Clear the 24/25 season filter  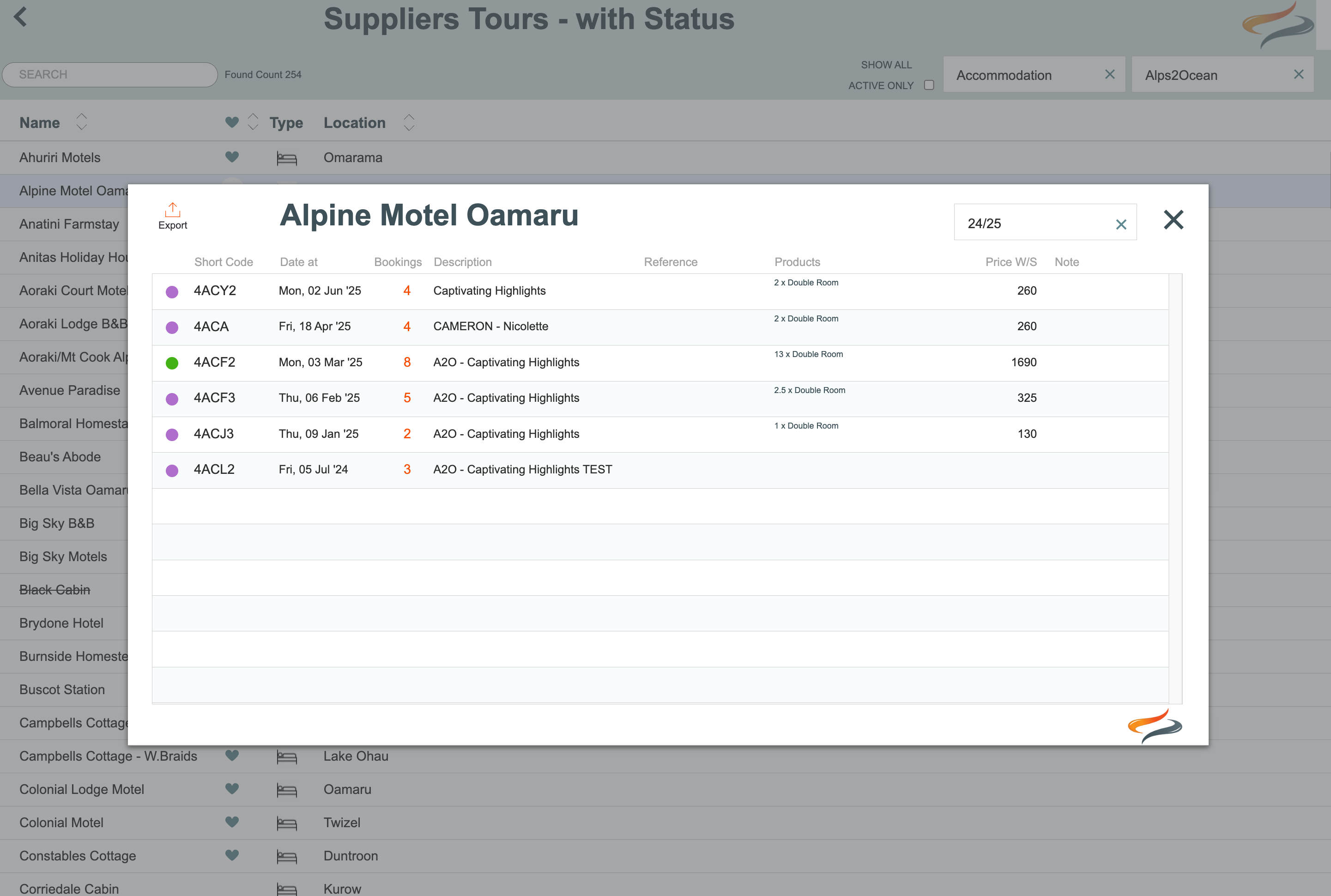(1121, 224)
